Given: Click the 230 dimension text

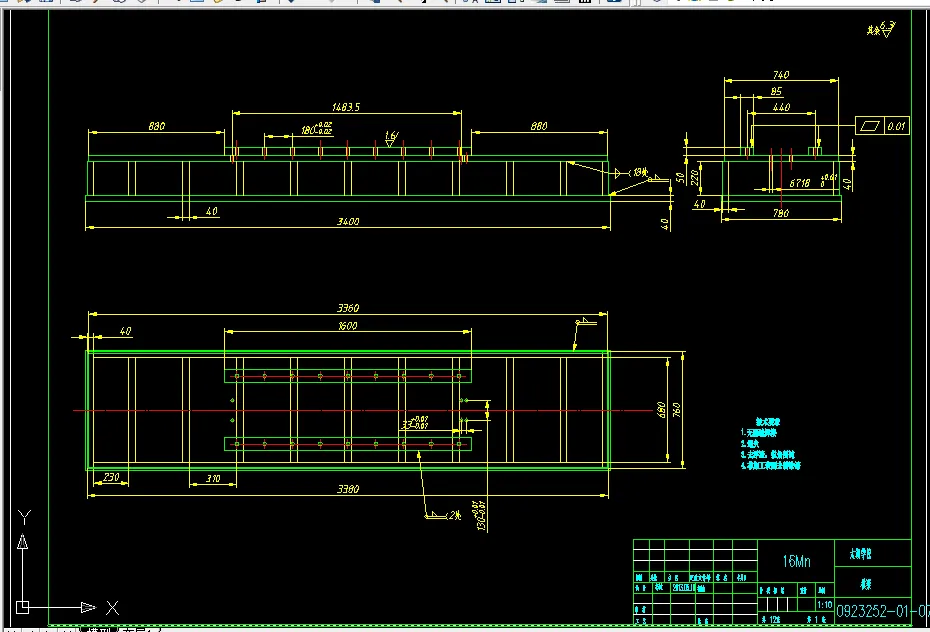Looking at the screenshot, I should (111, 477).
